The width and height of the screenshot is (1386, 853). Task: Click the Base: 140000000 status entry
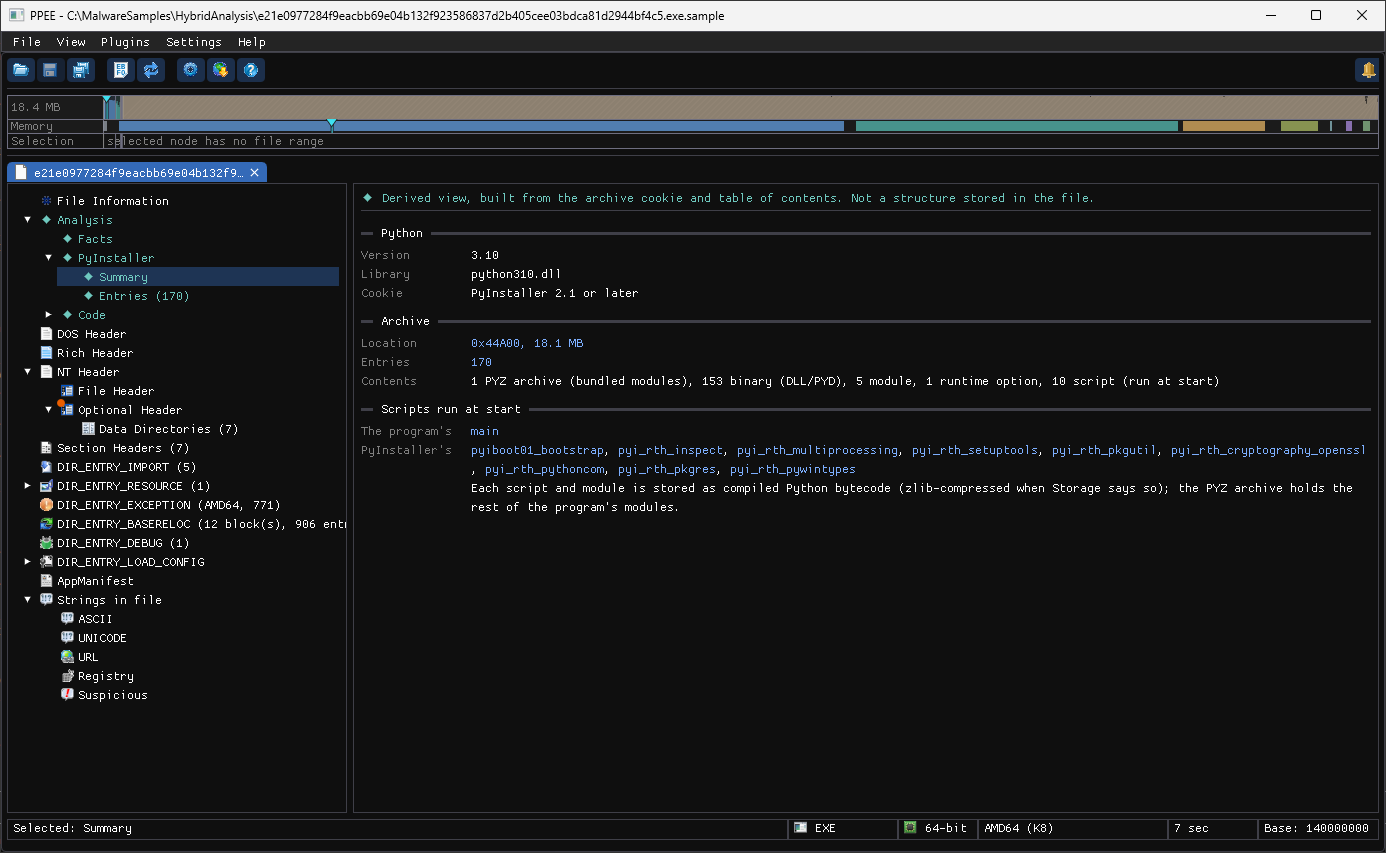click(x=1316, y=828)
